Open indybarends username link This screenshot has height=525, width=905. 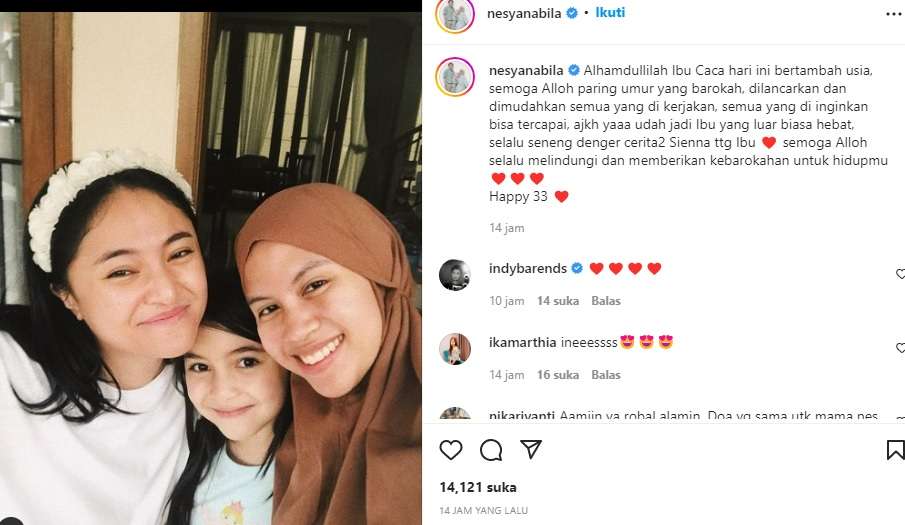point(528,268)
